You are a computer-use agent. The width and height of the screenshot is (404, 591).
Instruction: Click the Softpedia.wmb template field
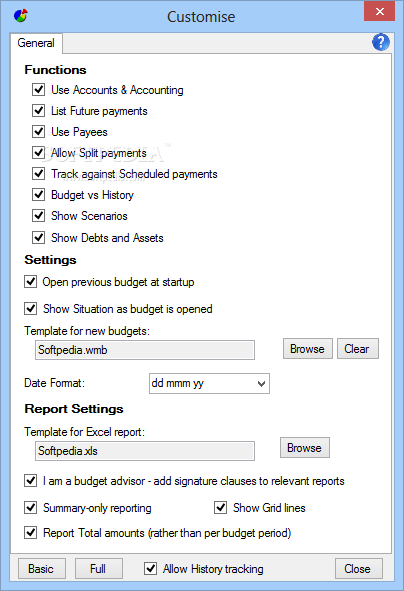point(145,350)
